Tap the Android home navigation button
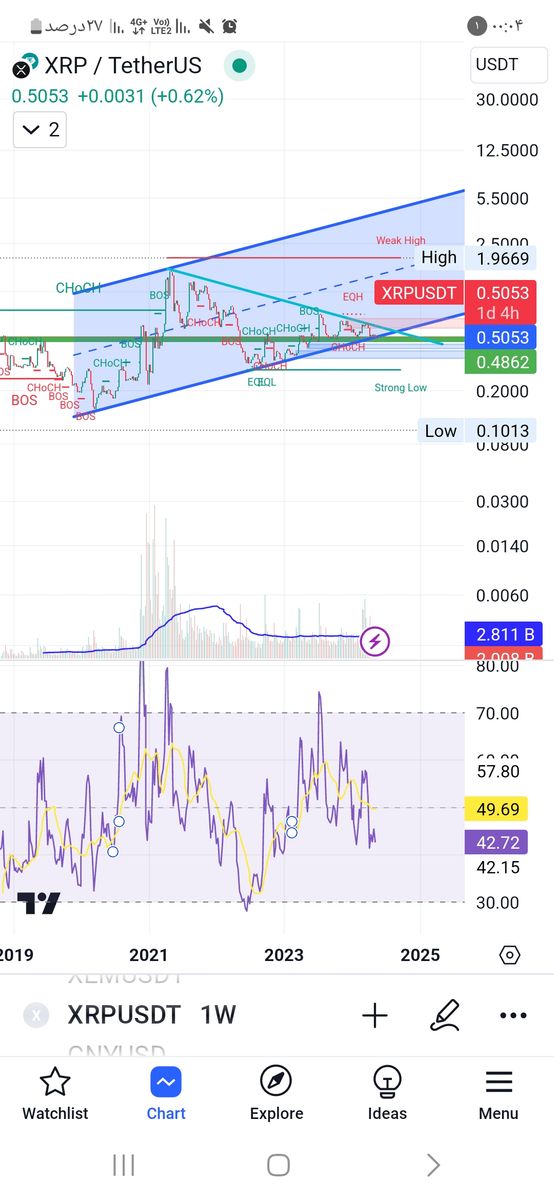Image resolution: width=554 pixels, height=1200 pixels. pyautogui.click(x=278, y=1165)
